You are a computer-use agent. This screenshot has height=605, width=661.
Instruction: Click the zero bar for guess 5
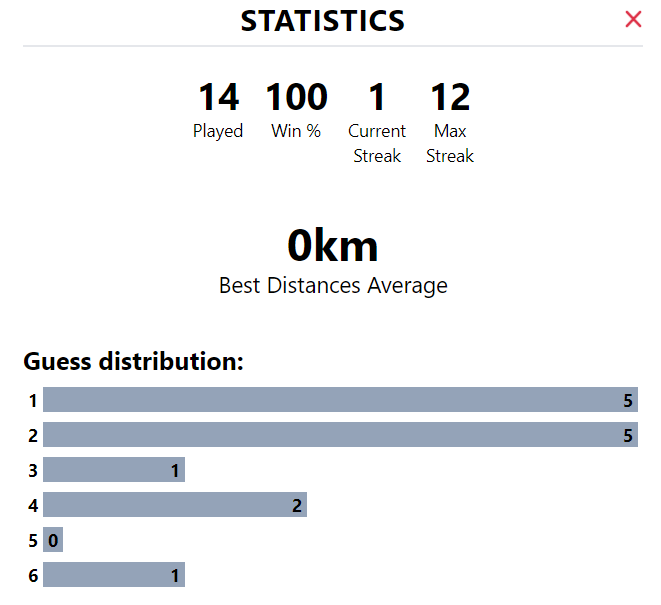tap(53, 540)
